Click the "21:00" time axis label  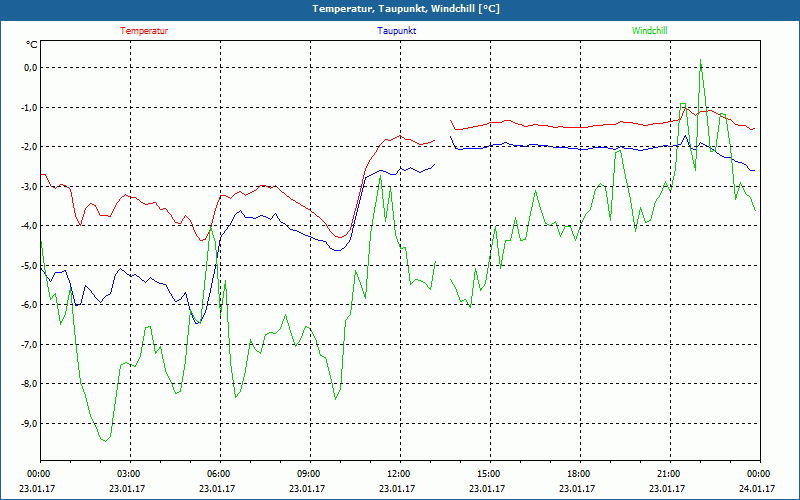668,474
